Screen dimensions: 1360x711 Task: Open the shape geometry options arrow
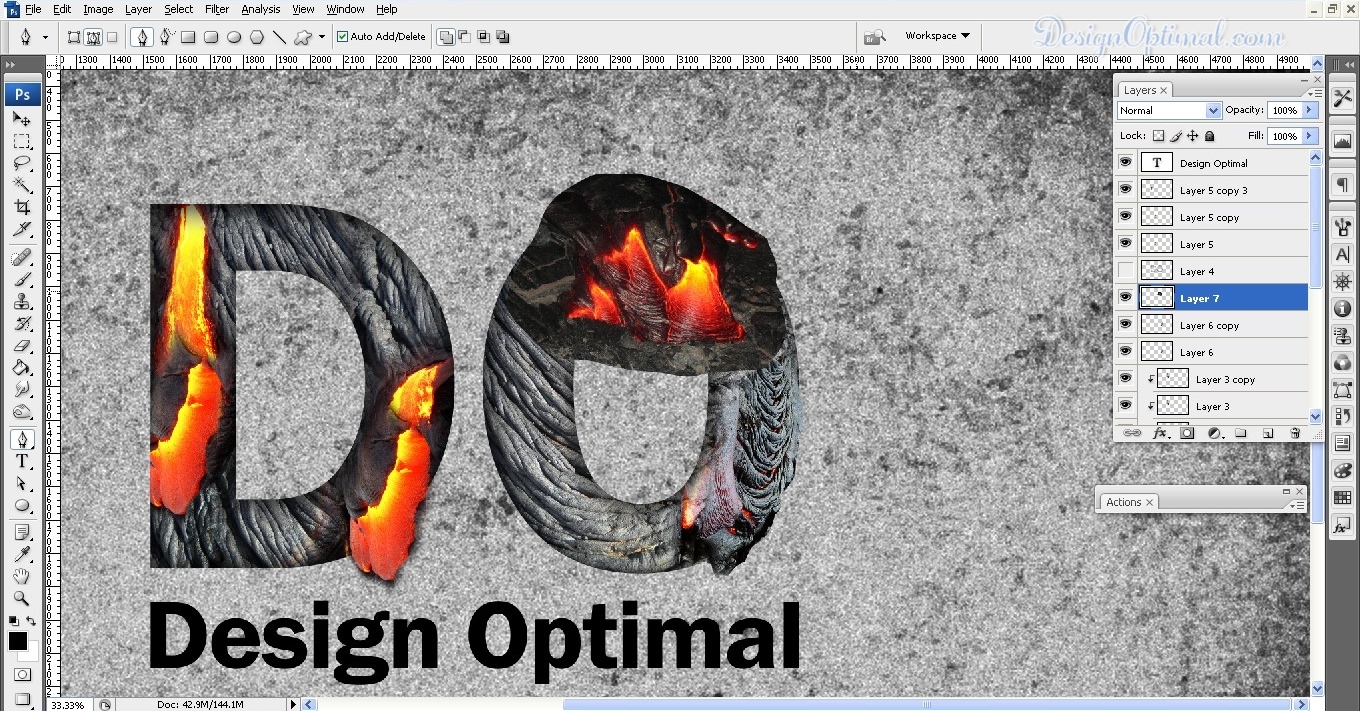pyautogui.click(x=322, y=37)
